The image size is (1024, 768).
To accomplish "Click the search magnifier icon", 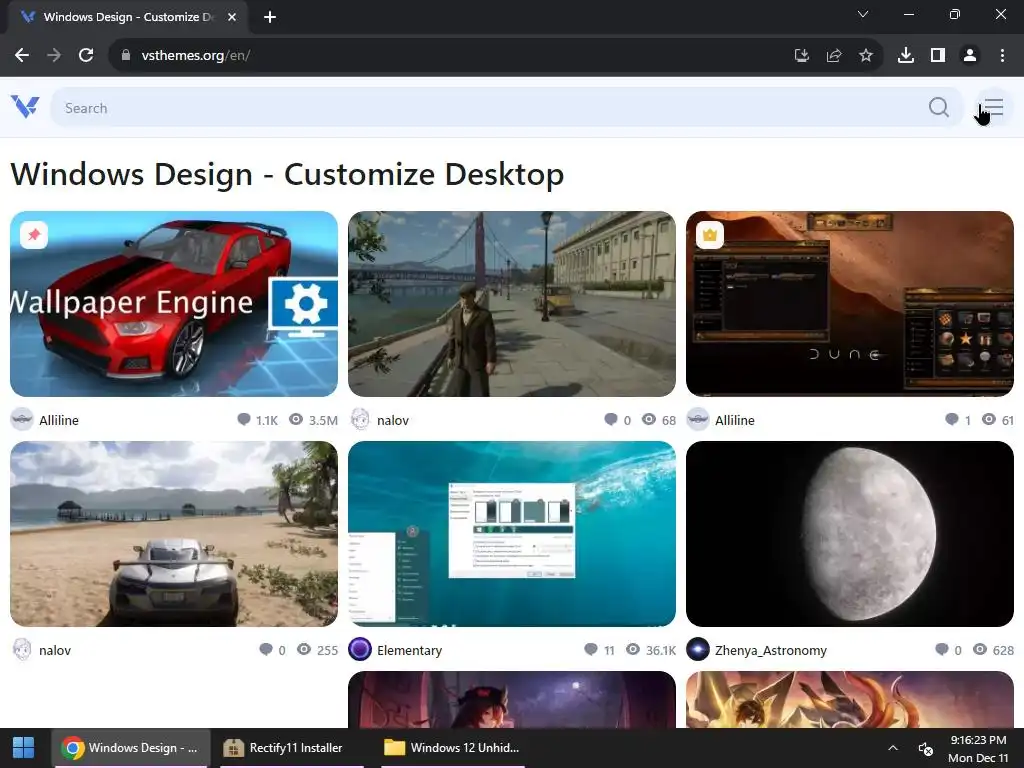I will [x=938, y=107].
